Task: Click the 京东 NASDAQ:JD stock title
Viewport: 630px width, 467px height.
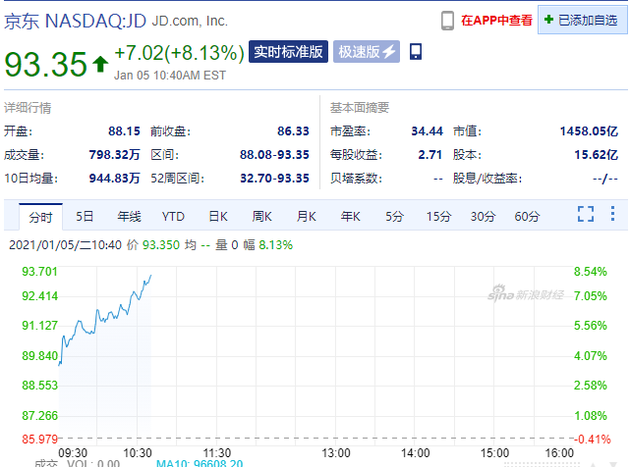Action: coord(75,21)
